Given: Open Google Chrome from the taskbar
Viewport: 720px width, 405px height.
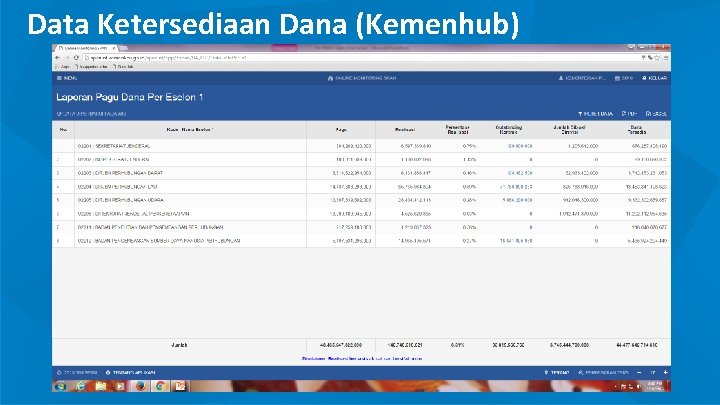Looking at the screenshot, I should coord(160,386).
